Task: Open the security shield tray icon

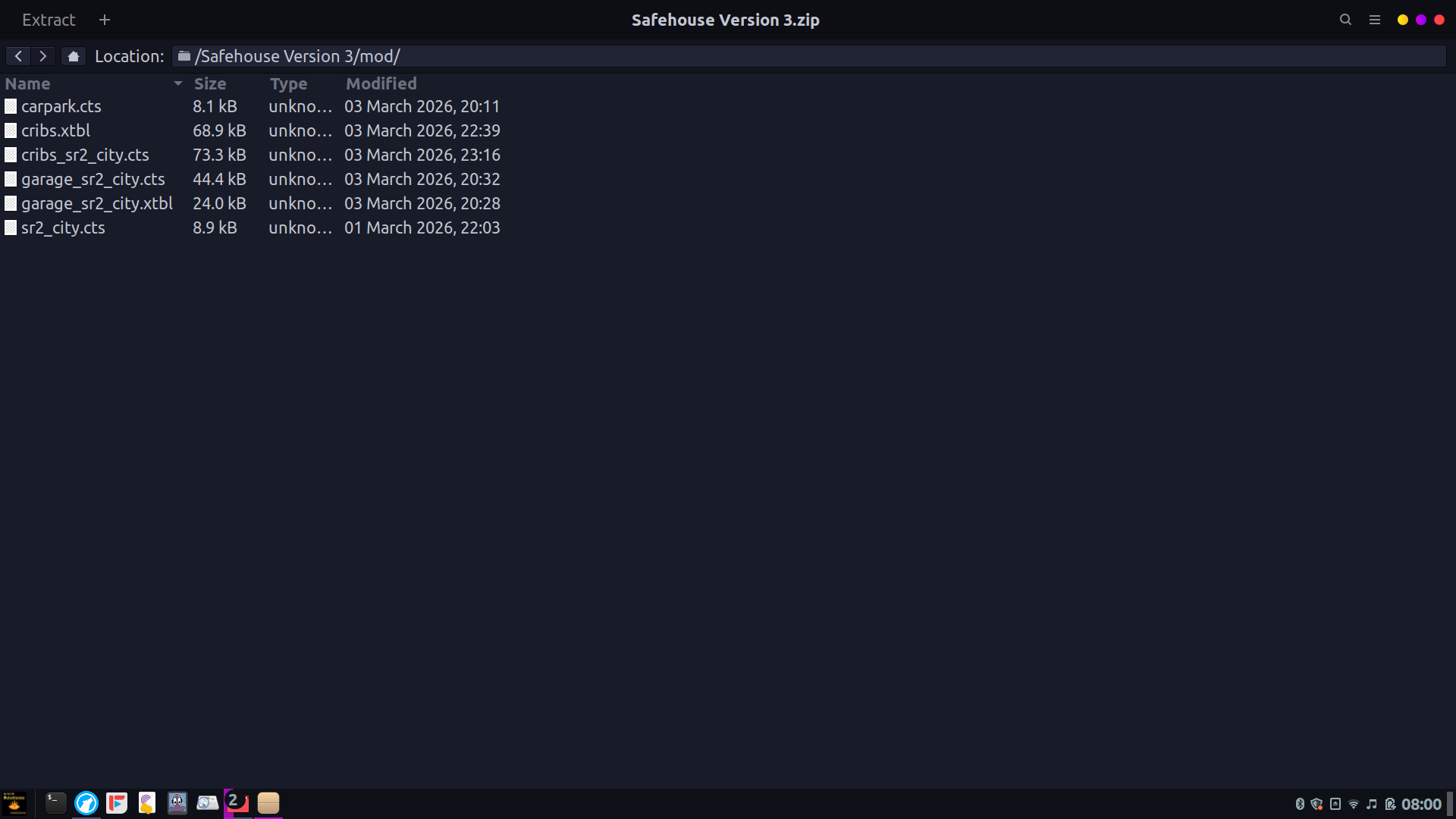Action: (x=1317, y=804)
